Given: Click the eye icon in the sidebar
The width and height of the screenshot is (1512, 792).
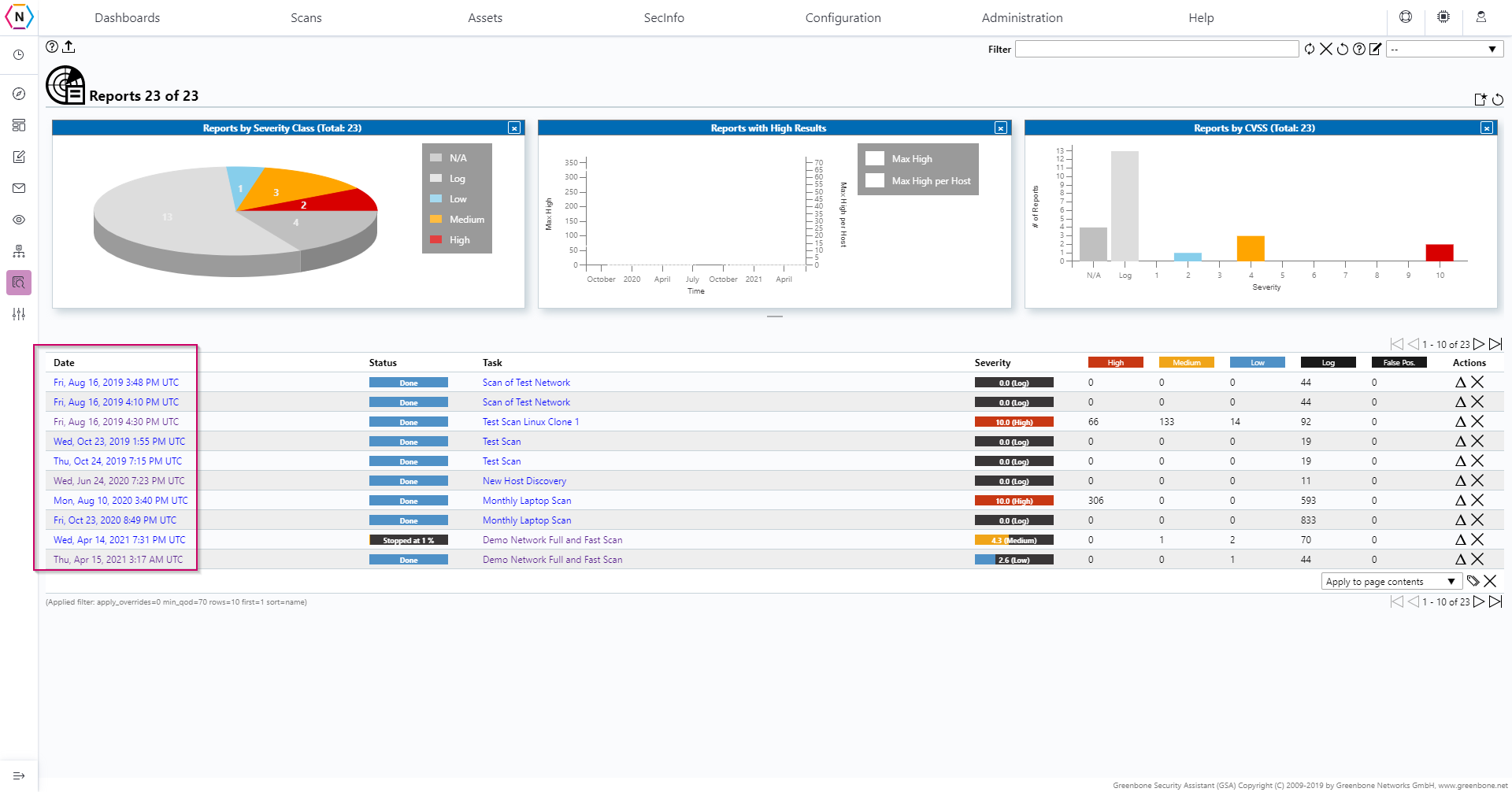Looking at the screenshot, I should 19,220.
